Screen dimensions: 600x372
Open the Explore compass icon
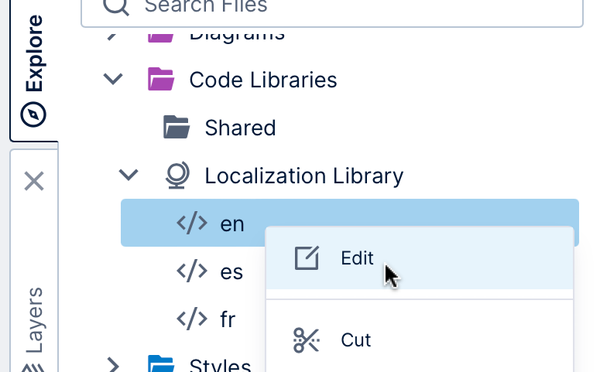point(34,114)
